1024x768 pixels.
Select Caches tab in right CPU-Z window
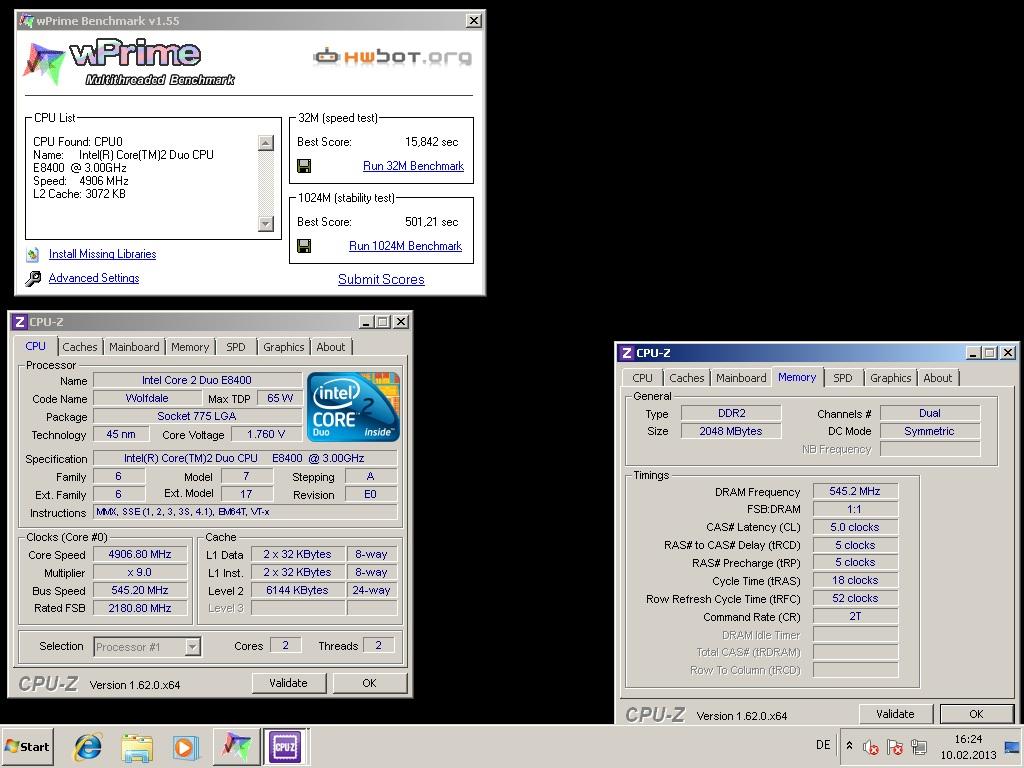coord(686,378)
